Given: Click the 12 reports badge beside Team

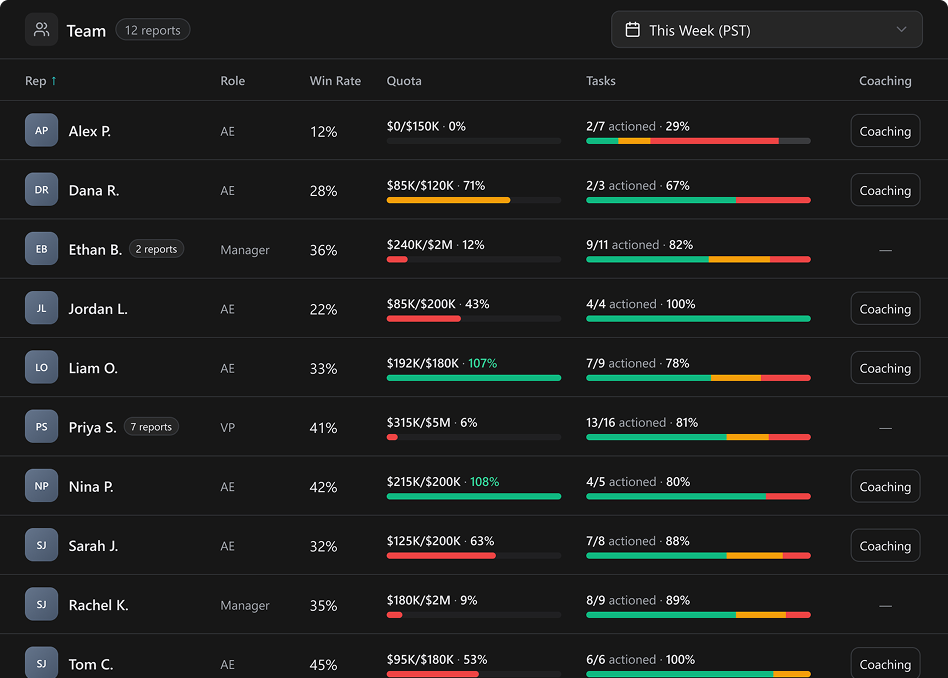Looking at the screenshot, I should (x=153, y=30).
